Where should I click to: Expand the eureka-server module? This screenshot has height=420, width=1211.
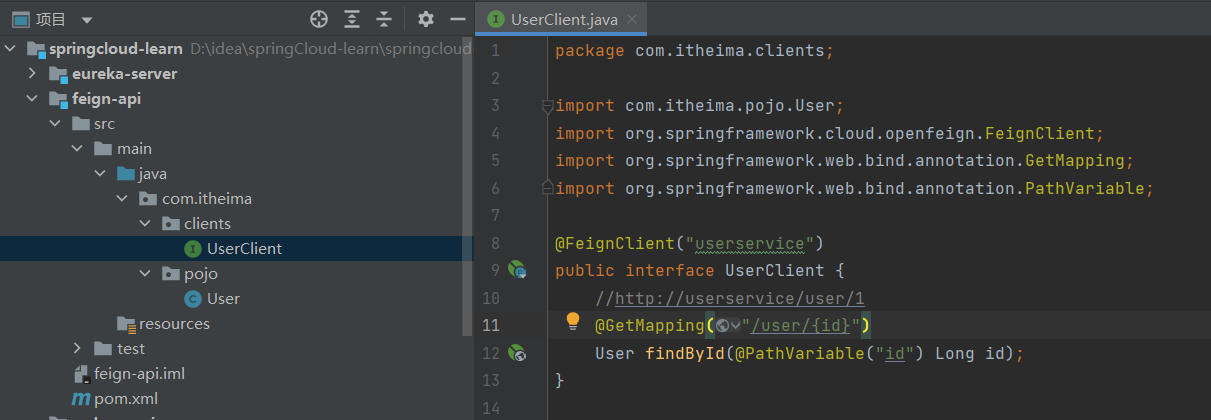[33, 74]
